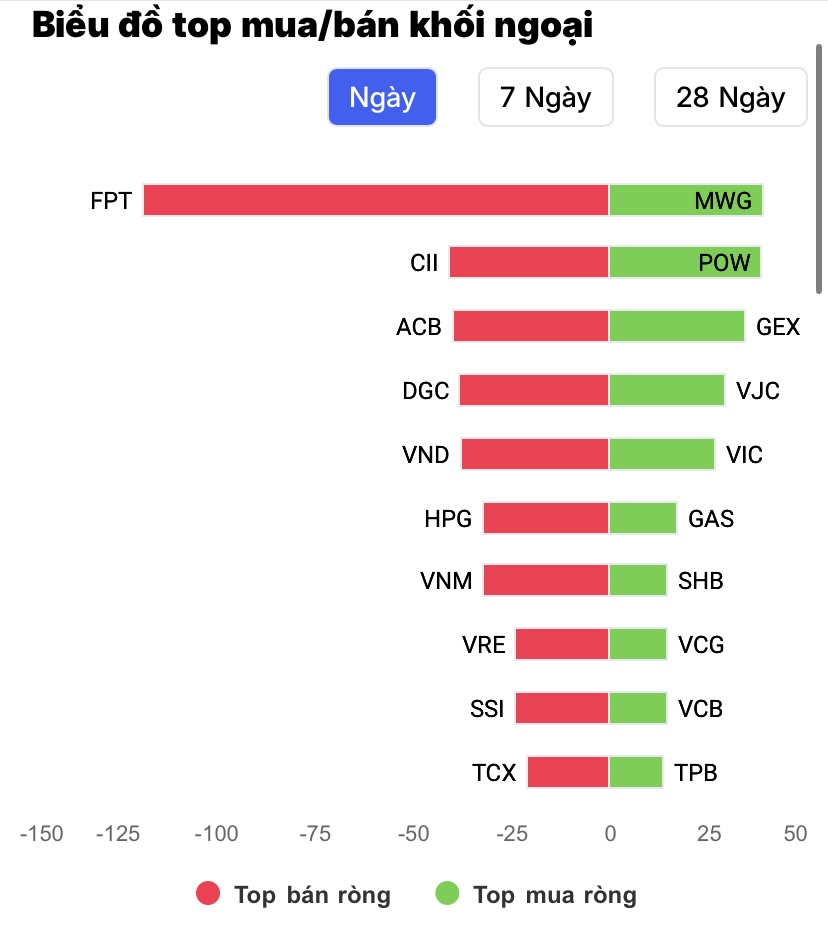The height and width of the screenshot is (937, 828).
Task: Click the red FPT net-sell bar
Action: (x=376, y=200)
